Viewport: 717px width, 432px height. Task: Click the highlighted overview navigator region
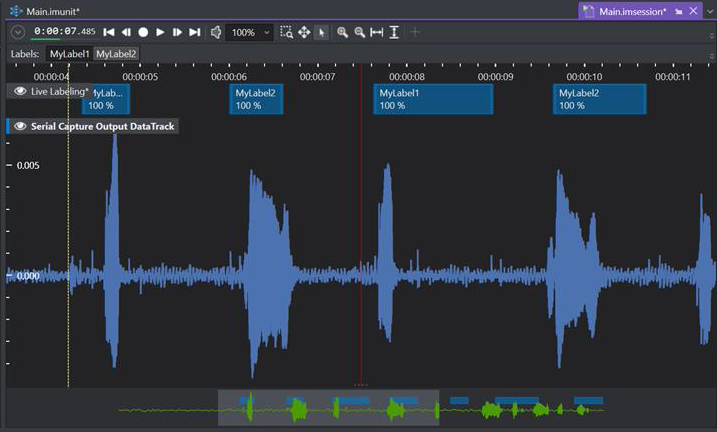click(x=328, y=407)
